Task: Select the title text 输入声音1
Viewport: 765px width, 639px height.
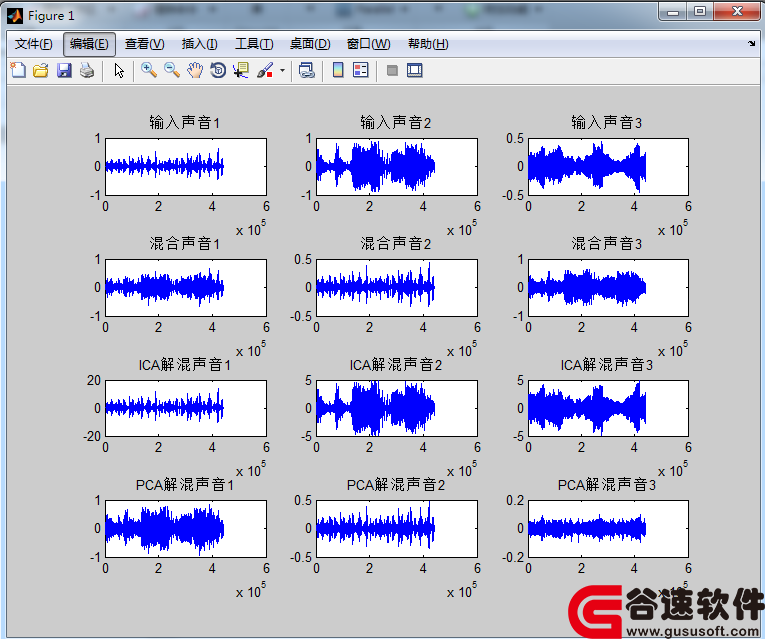Action: 185,122
